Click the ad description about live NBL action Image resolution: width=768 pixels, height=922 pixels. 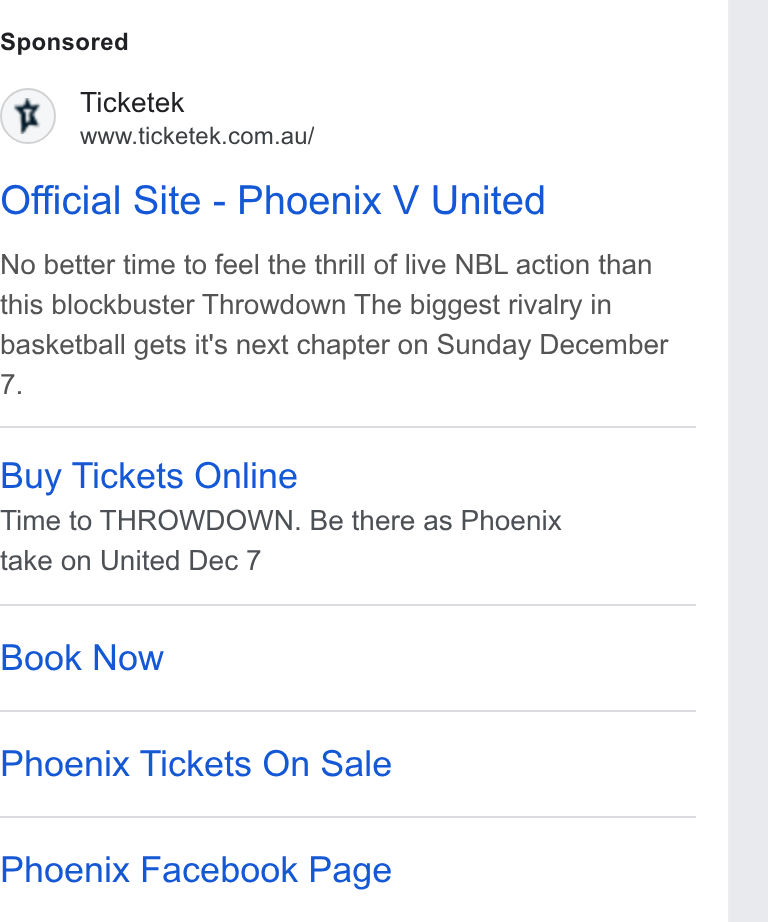pyautogui.click(x=334, y=325)
